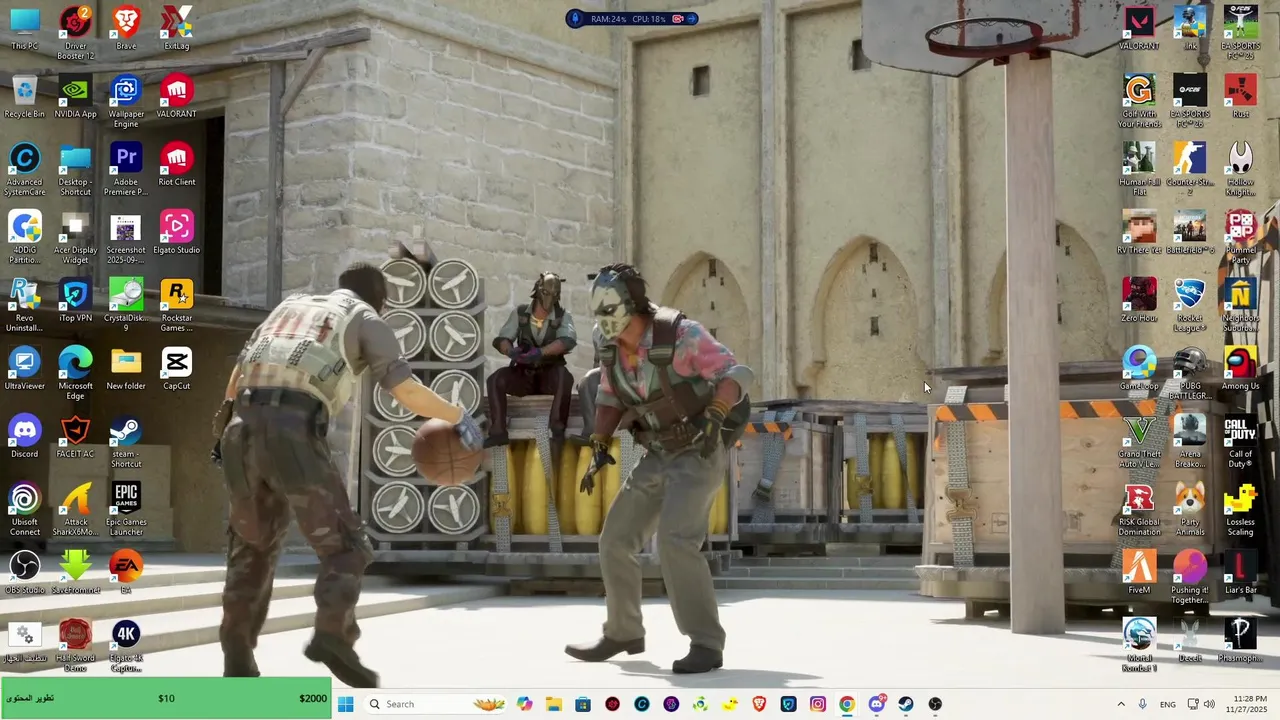1280x720 pixels.
Task: Open the Elgato 4K Capture shortcut
Action: tap(126, 644)
